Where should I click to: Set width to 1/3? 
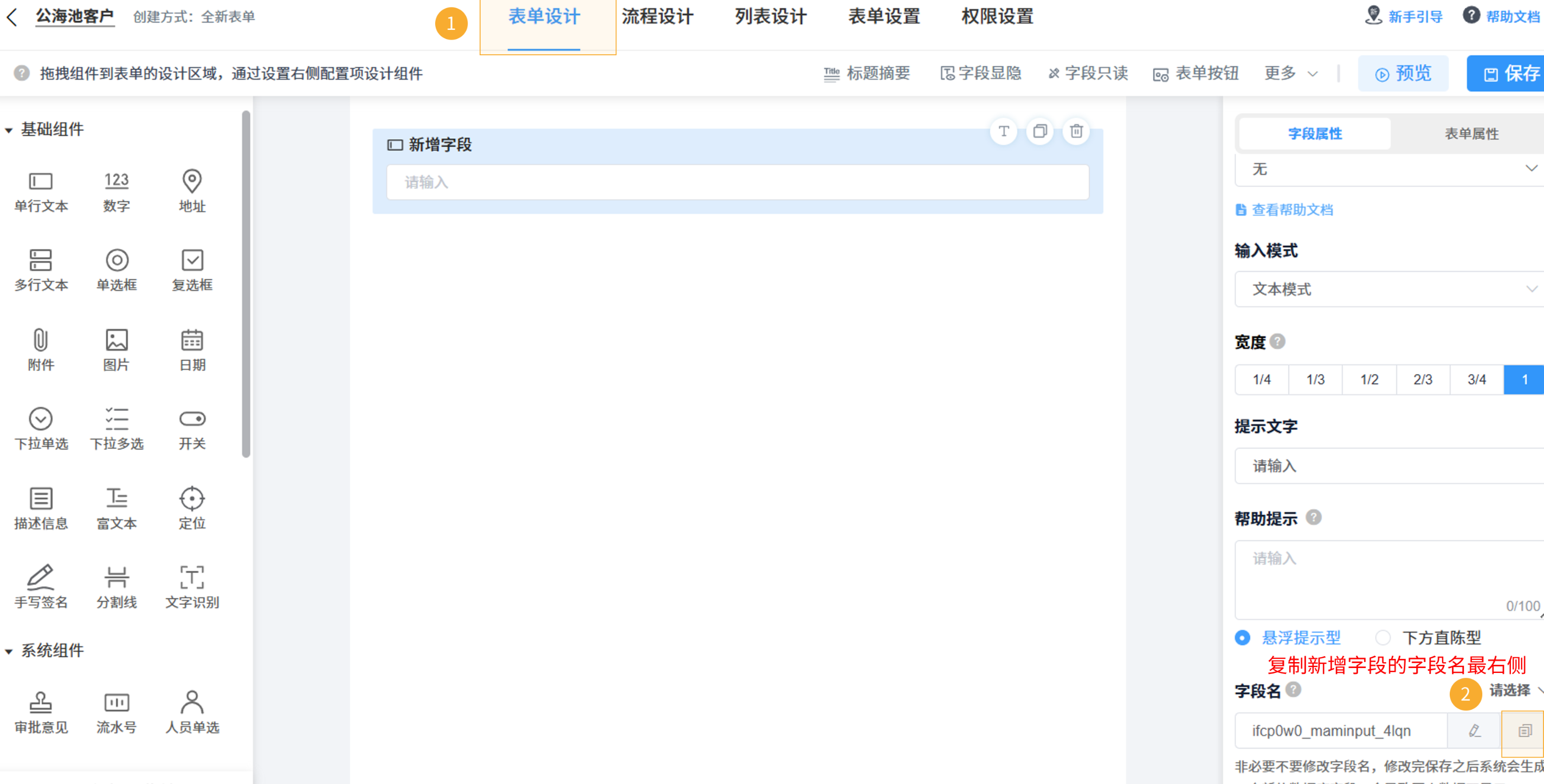pyautogui.click(x=1316, y=379)
